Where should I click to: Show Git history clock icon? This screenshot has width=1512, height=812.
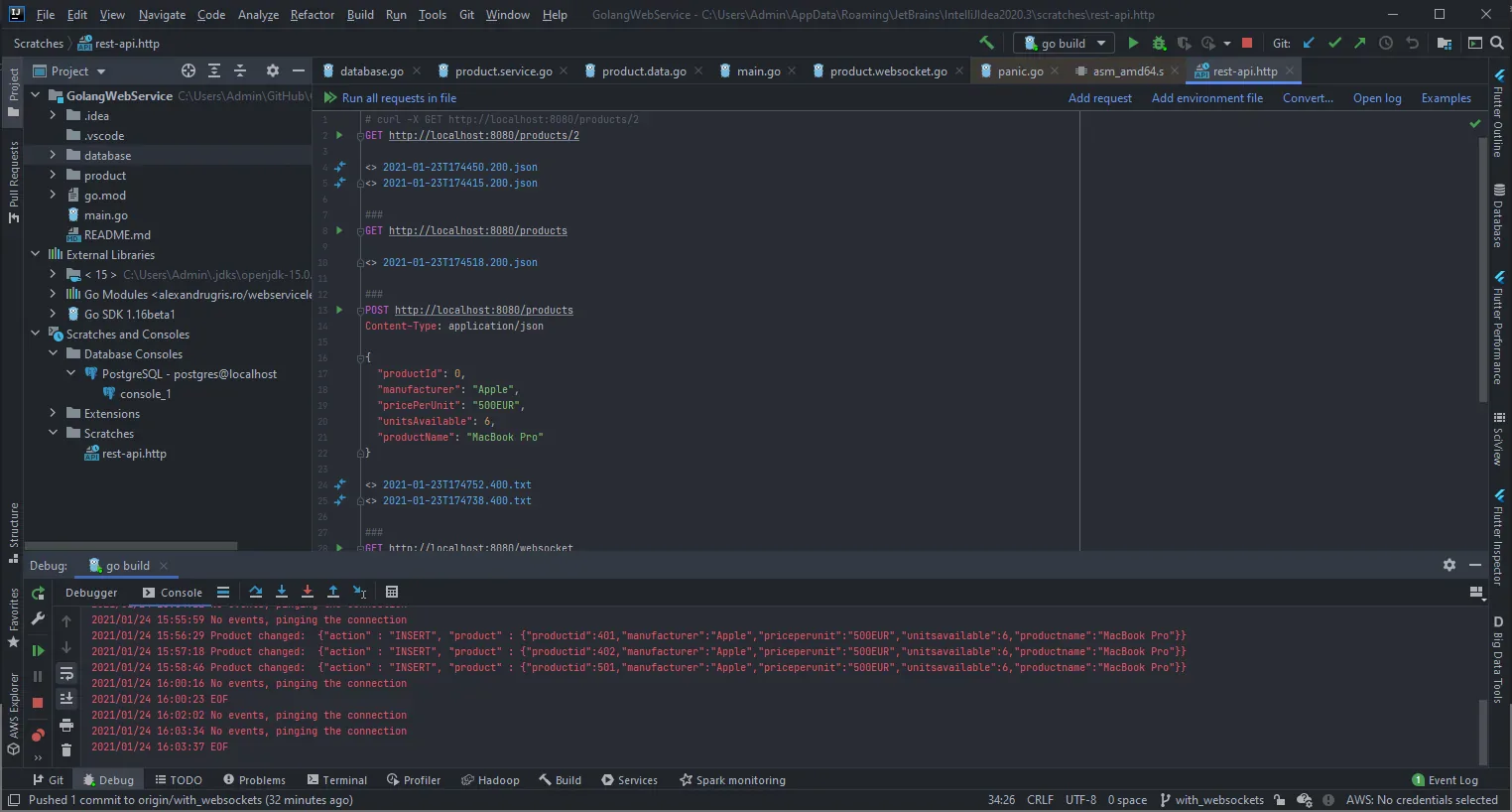[x=1386, y=43]
